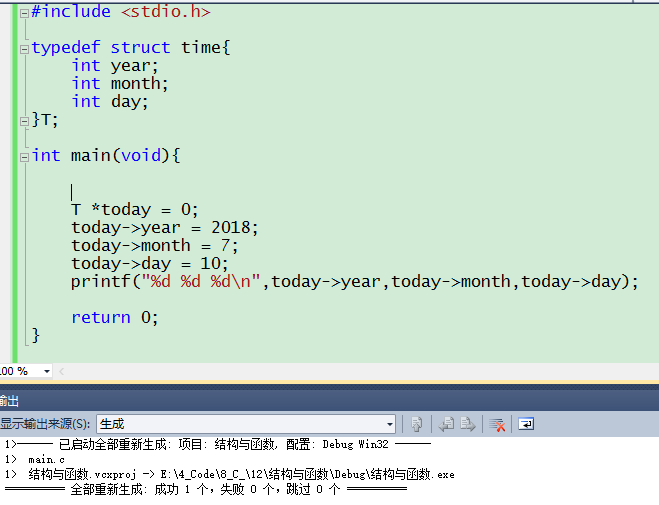This screenshot has width=659, height=505.
Task: Collapse the int main(void) function block
Action: 24,157
